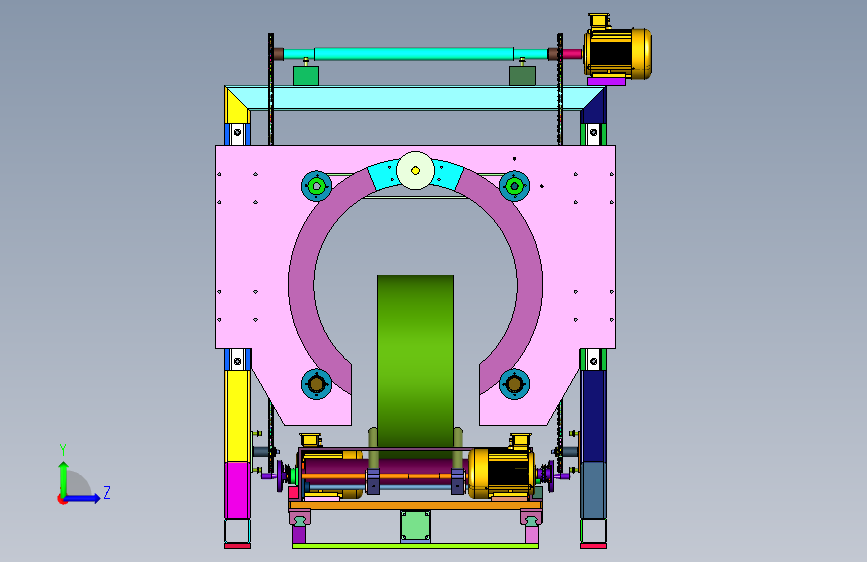Select the upper-right green guide roller
The height and width of the screenshot is (562, 867).
point(515,186)
